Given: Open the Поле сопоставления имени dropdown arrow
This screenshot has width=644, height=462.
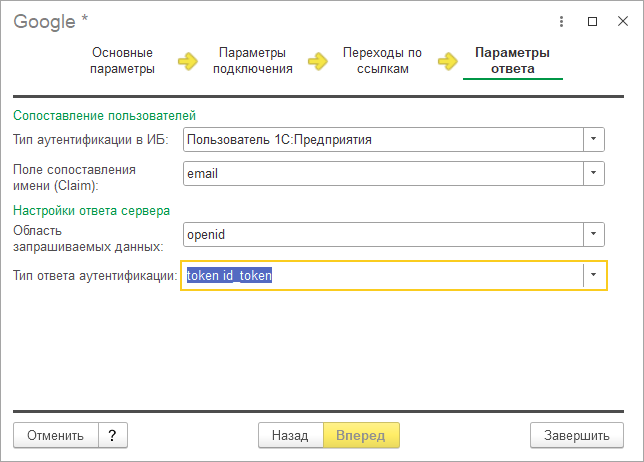Looking at the screenshot, I should pos(594,173).
